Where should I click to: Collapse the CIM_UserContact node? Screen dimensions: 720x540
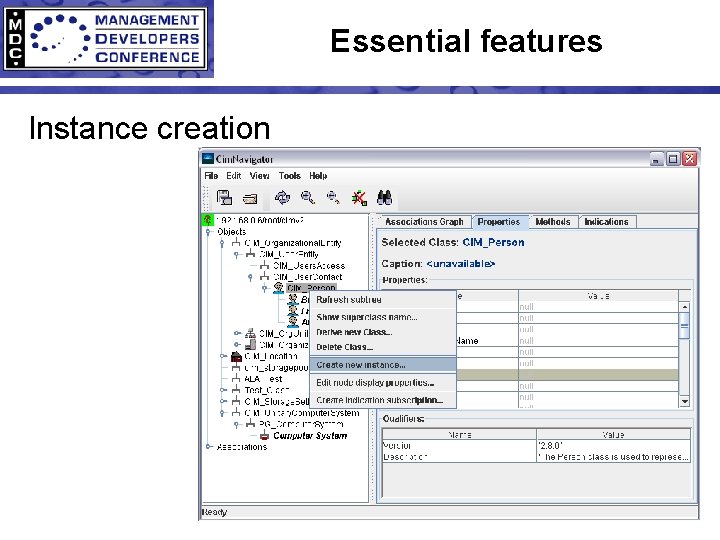pos(250,277)
